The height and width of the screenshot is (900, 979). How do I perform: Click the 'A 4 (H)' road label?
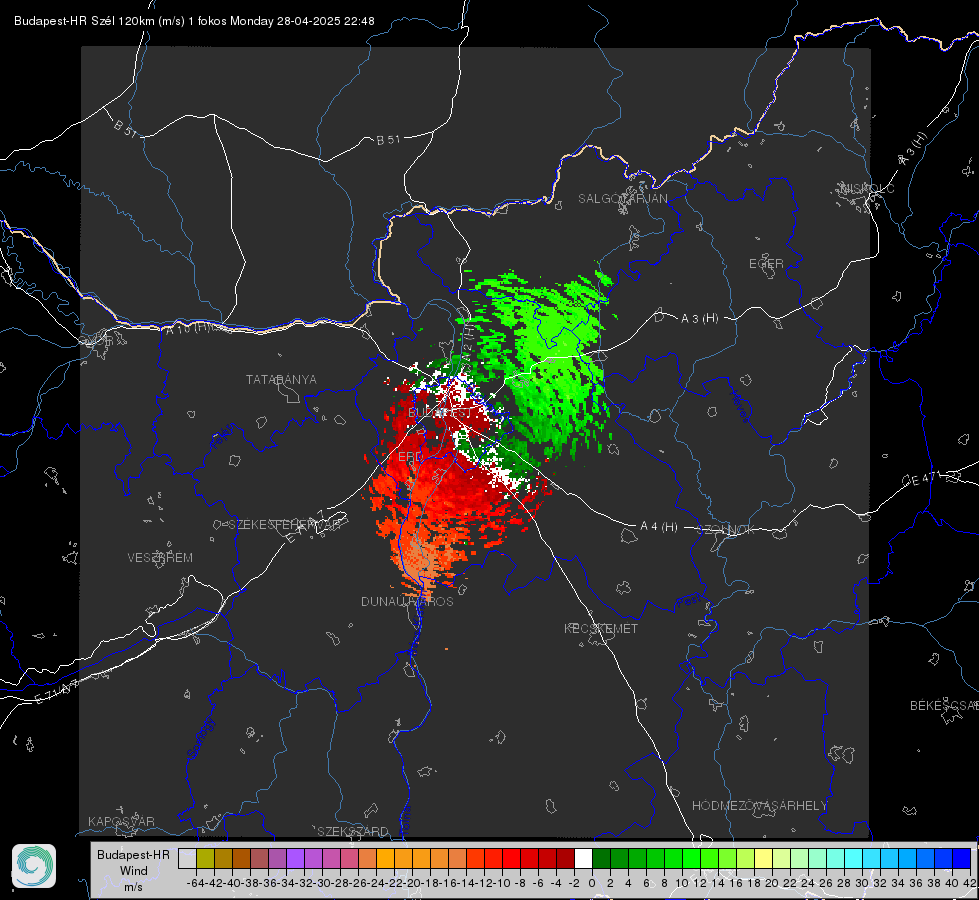[659, 527]
